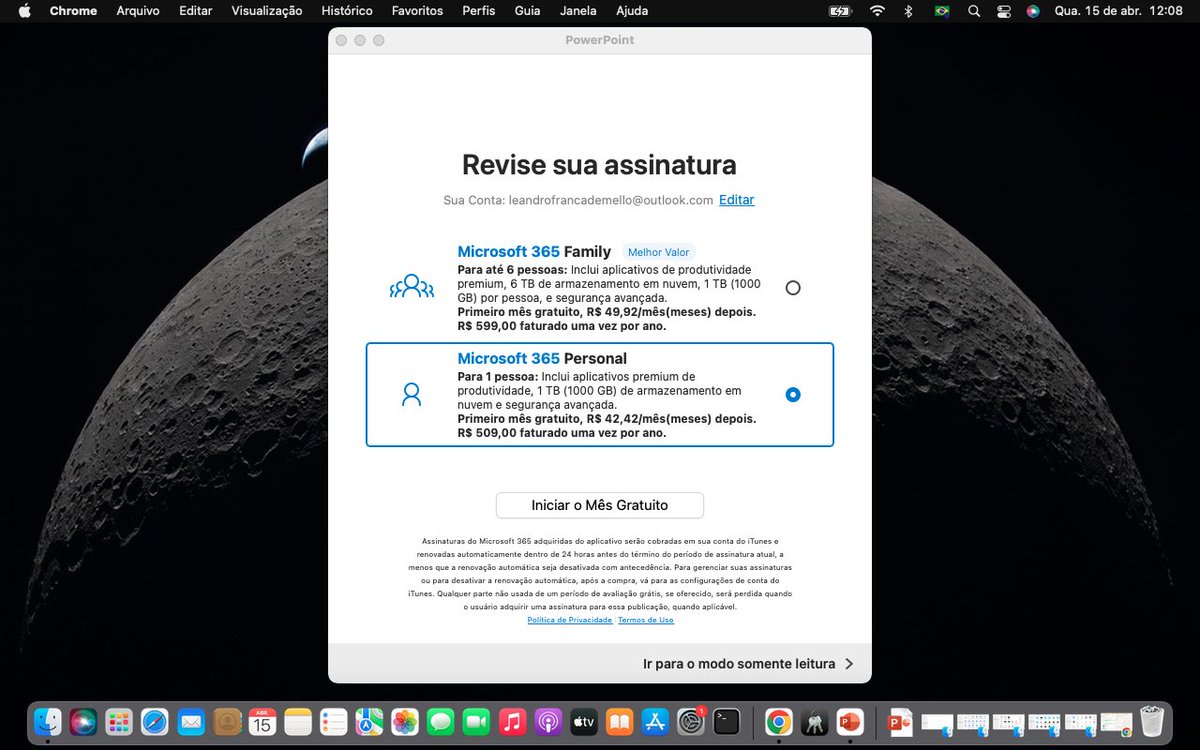Click the PowerPoint app icon in dock

(850, 721)
